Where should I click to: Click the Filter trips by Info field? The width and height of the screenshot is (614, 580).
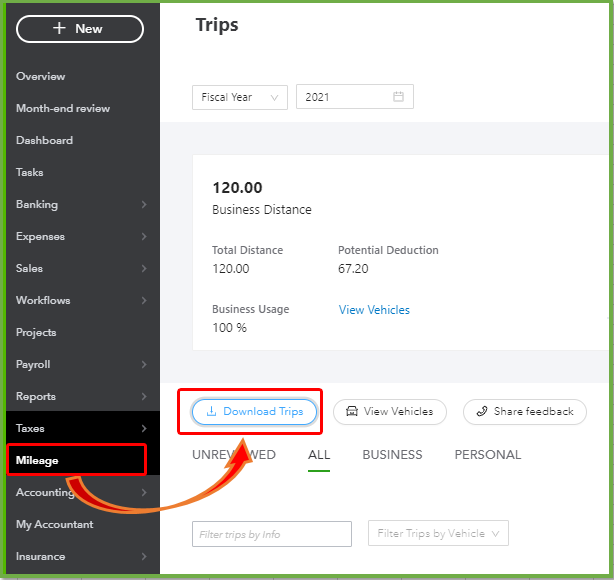pyautogui.click(x=271, y=534)
